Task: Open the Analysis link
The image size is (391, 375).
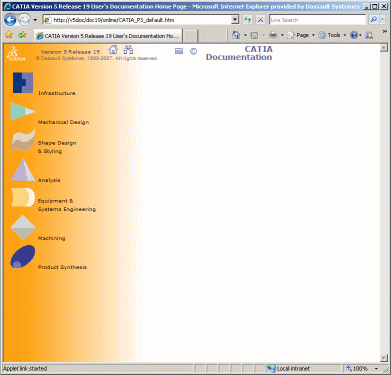Action: tap(49, 180)
